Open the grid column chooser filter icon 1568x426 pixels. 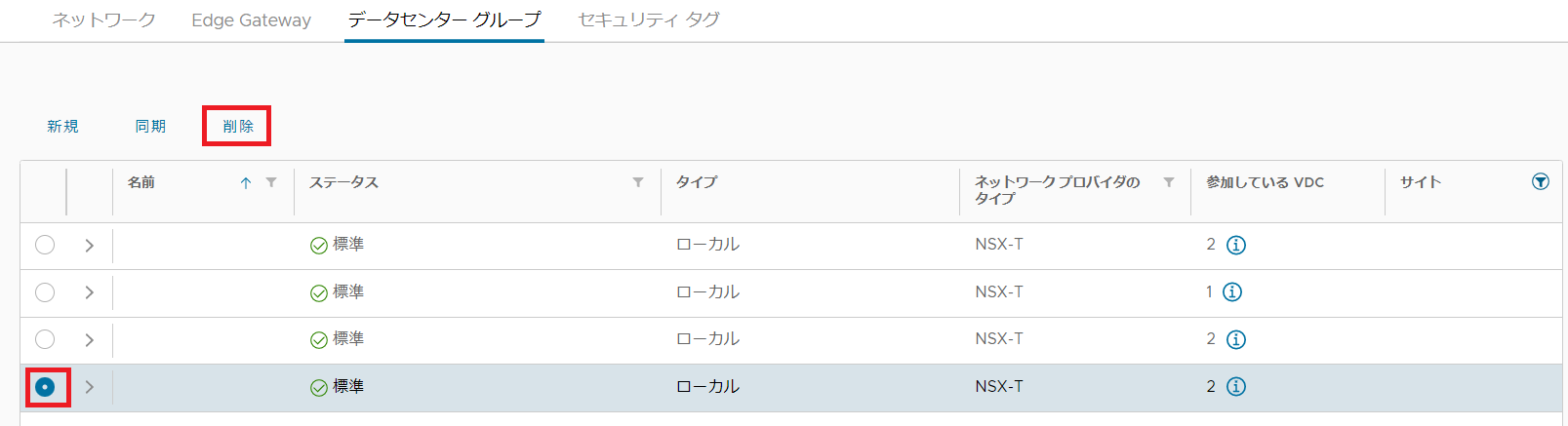[1541, 181]
